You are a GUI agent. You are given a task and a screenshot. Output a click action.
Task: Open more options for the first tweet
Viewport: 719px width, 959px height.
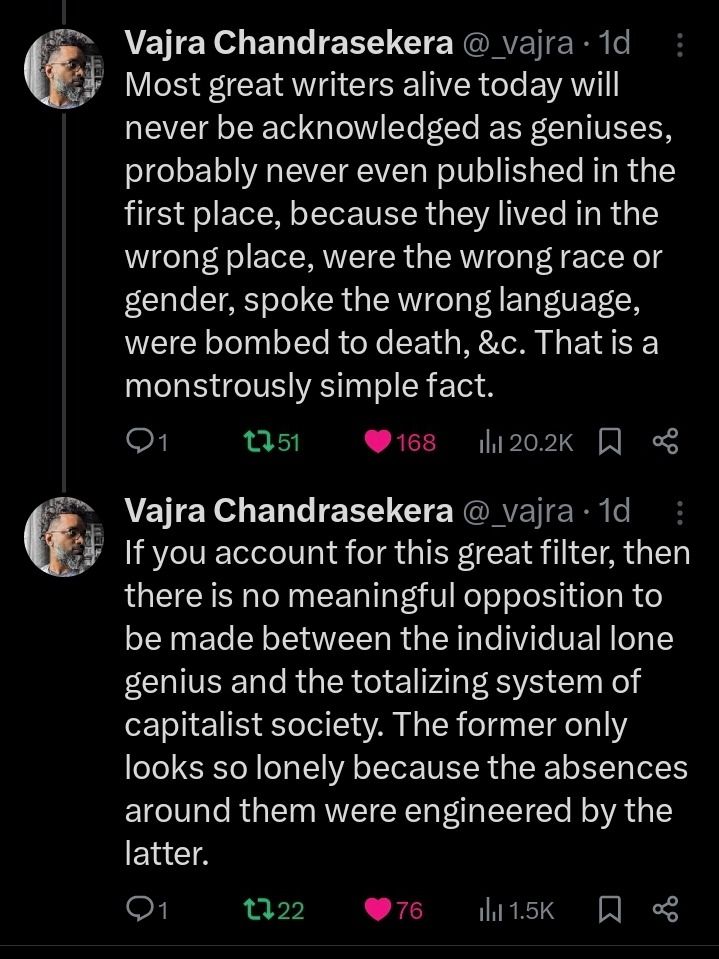pyautogui.click(x=681, y=46)
